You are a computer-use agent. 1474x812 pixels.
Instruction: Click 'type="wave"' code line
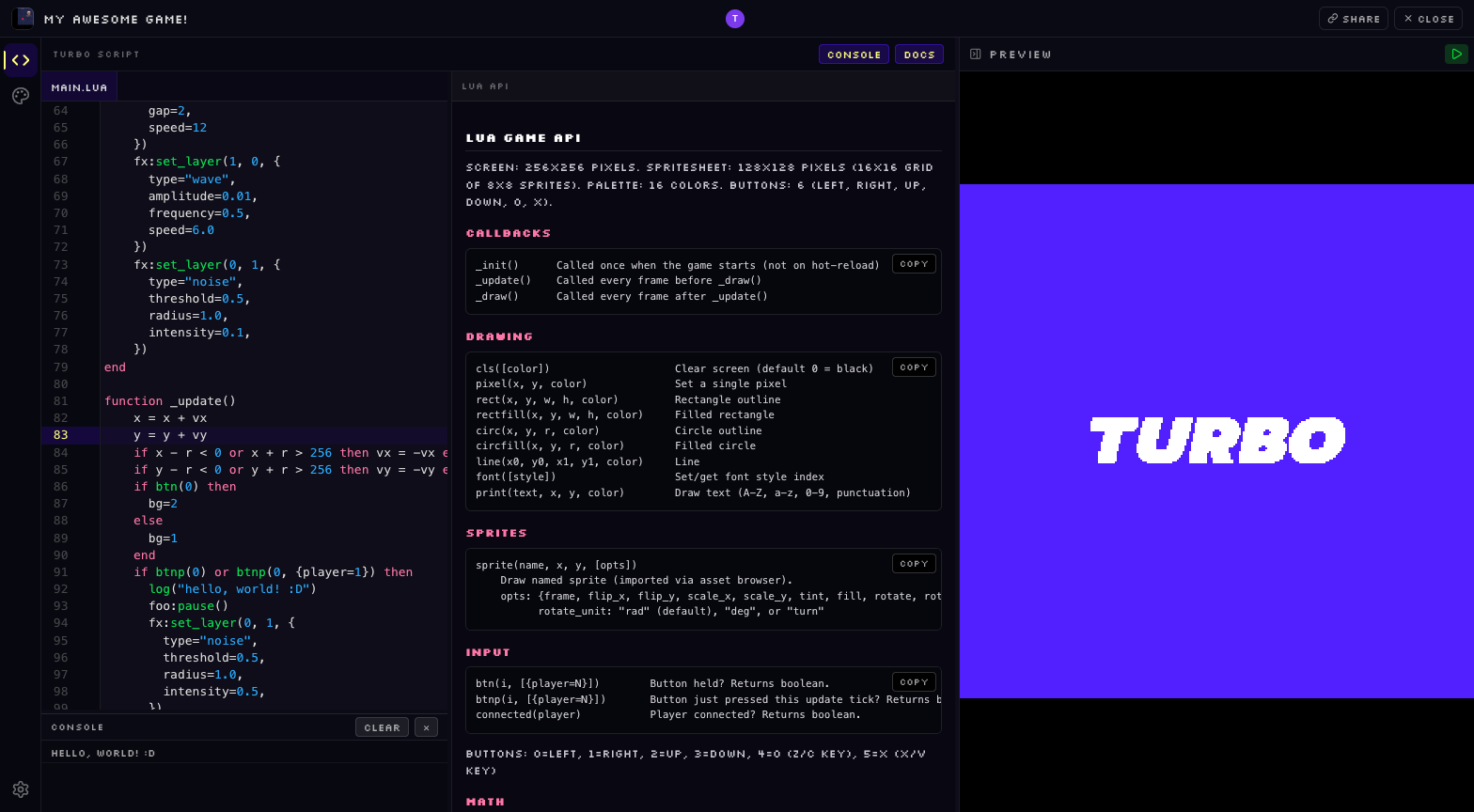(192, 179)
